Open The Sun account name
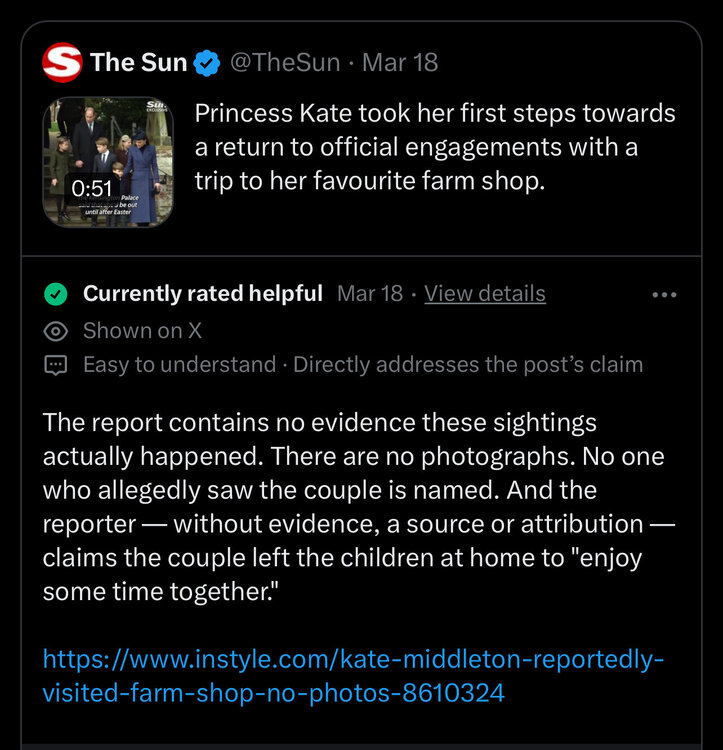This screenshot has height=750, width=723. (x=138, y=63)
